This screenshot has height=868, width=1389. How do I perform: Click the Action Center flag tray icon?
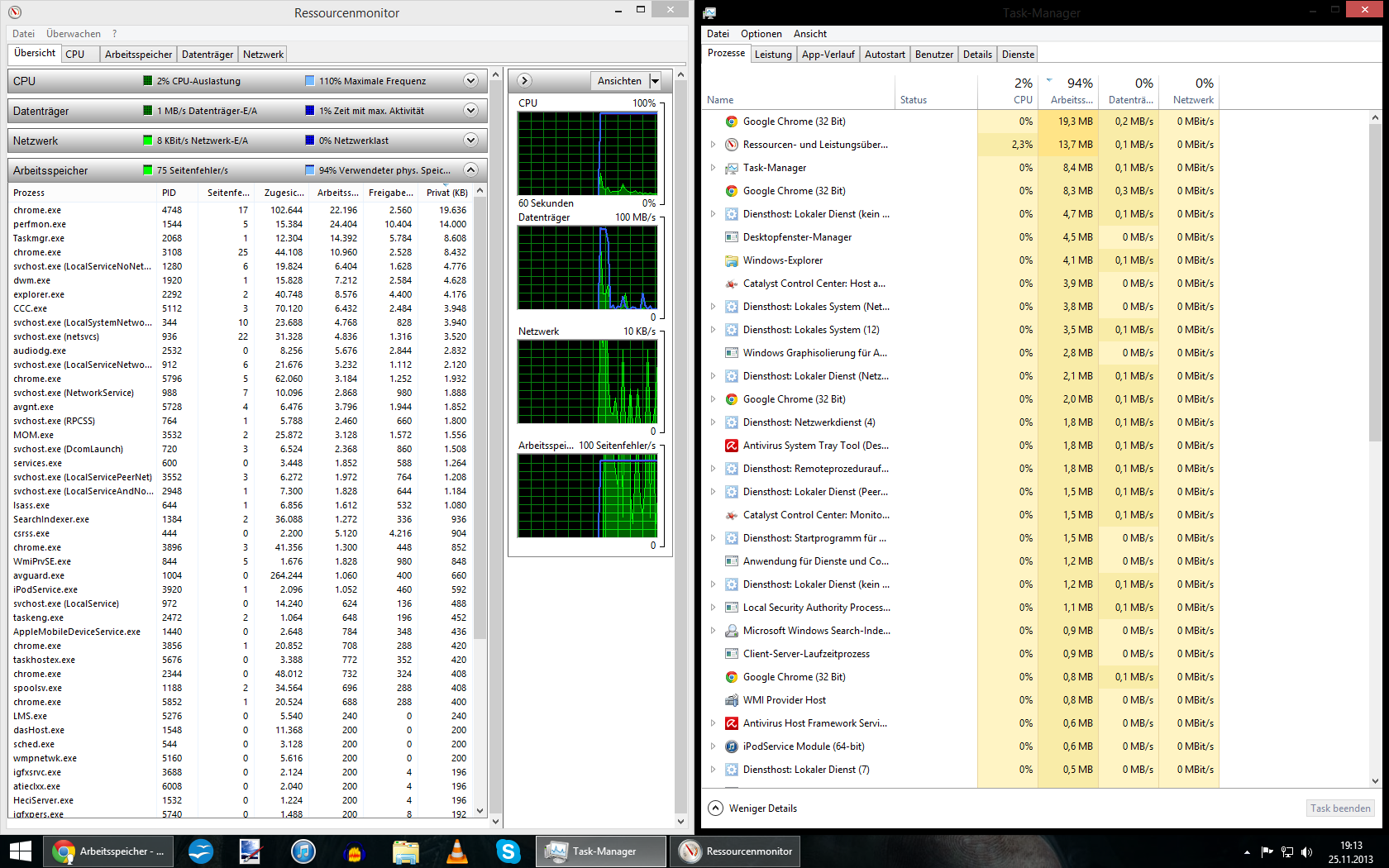click(x=1267, y=852)
